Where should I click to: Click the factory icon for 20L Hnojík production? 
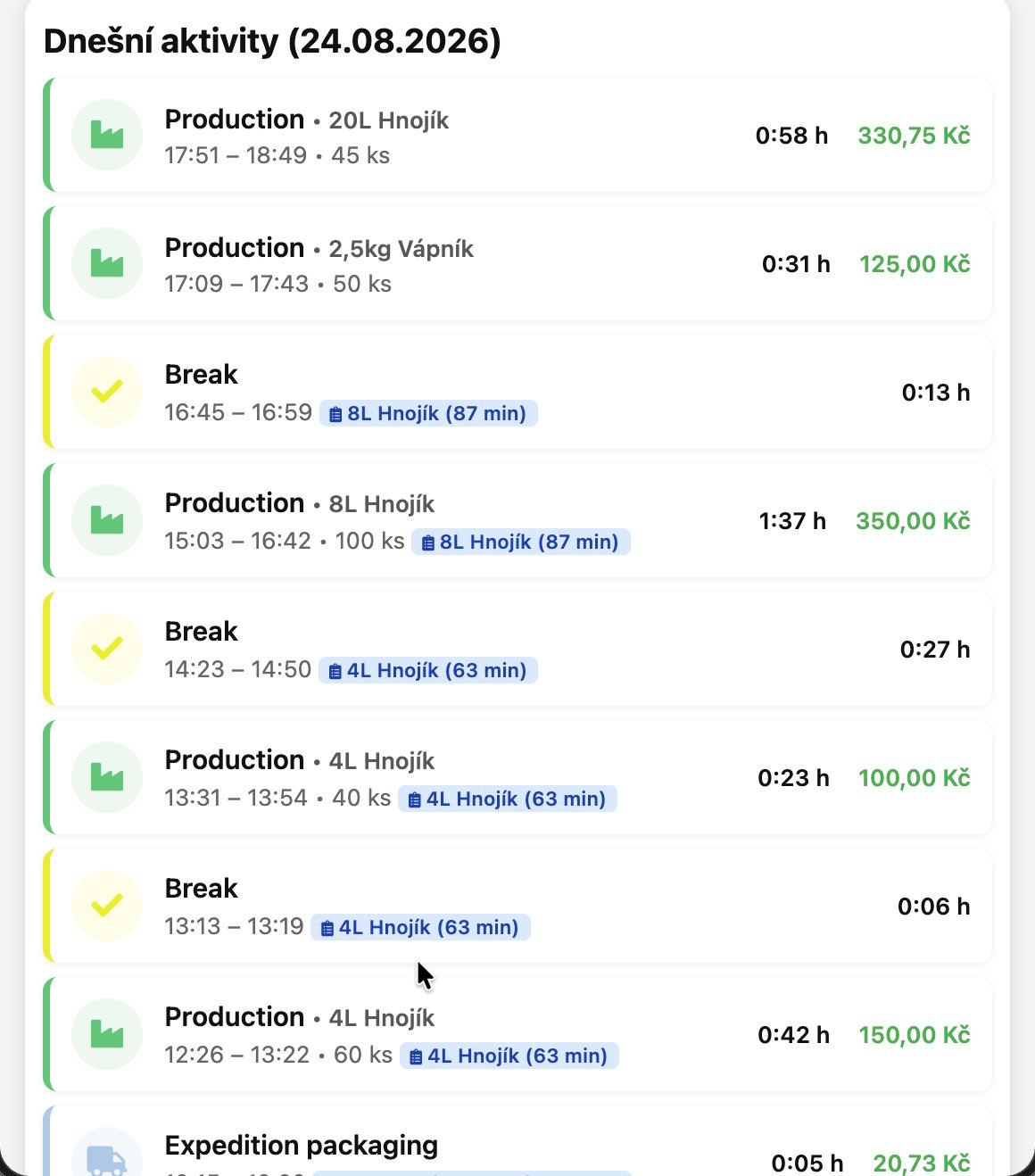[x=107, y=135]
